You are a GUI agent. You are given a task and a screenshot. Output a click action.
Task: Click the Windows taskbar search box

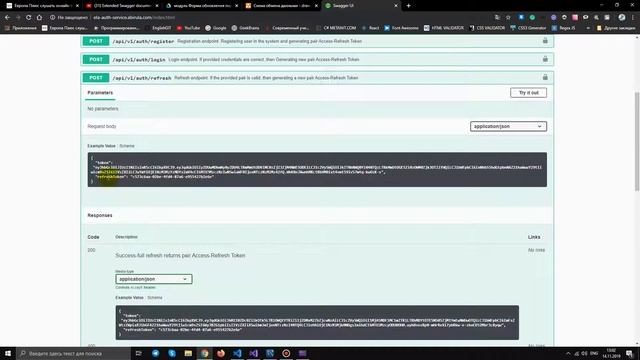click(x=73, y=353)
